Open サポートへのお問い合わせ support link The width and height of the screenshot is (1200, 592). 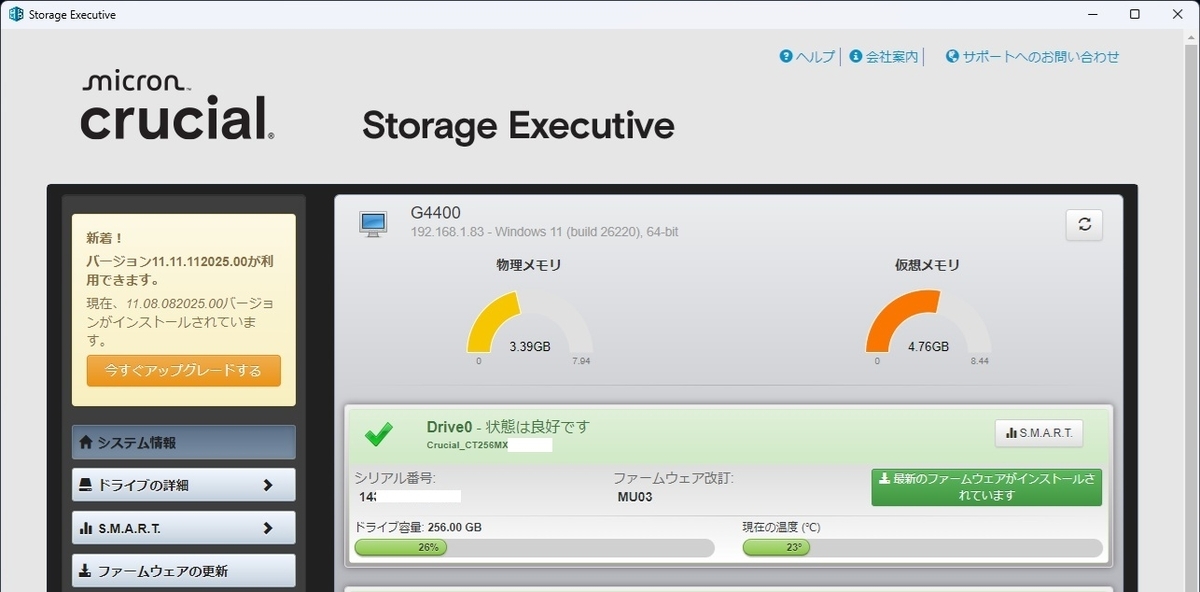click(x=1032, y=57)
